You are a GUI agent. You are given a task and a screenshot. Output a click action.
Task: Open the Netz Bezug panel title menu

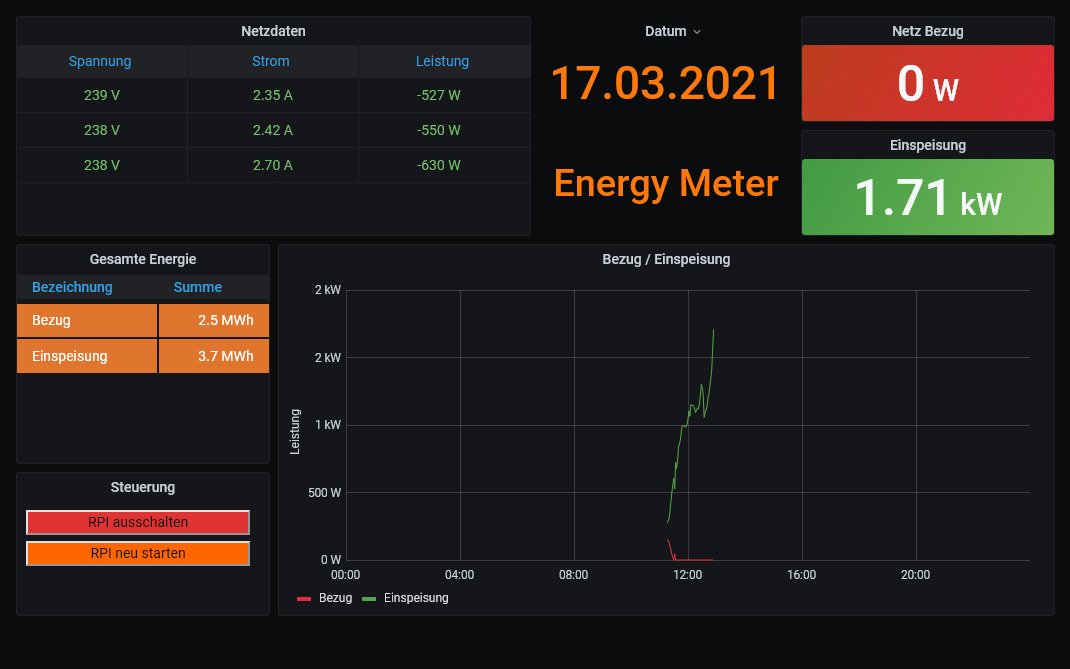click(927, 31)
